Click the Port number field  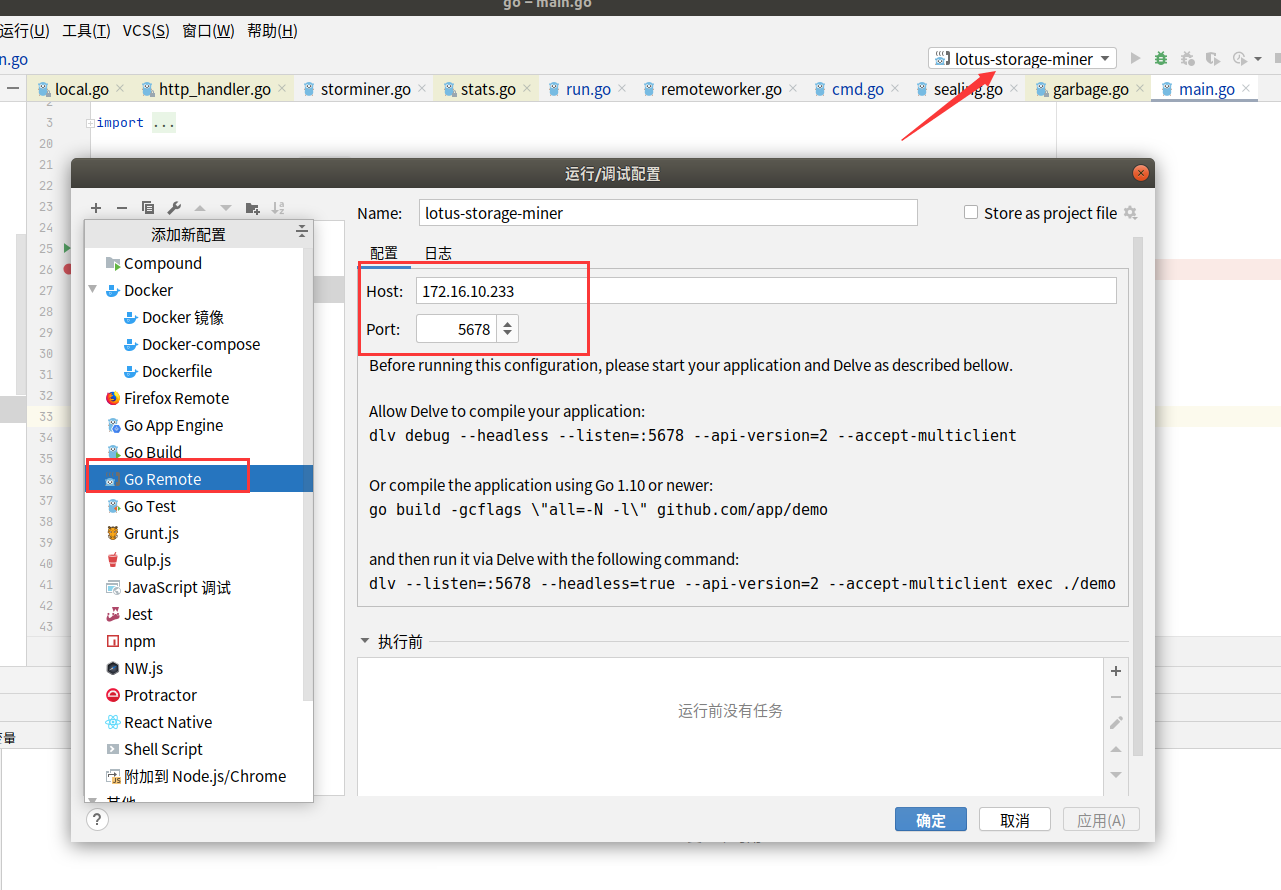click(458, 328)
